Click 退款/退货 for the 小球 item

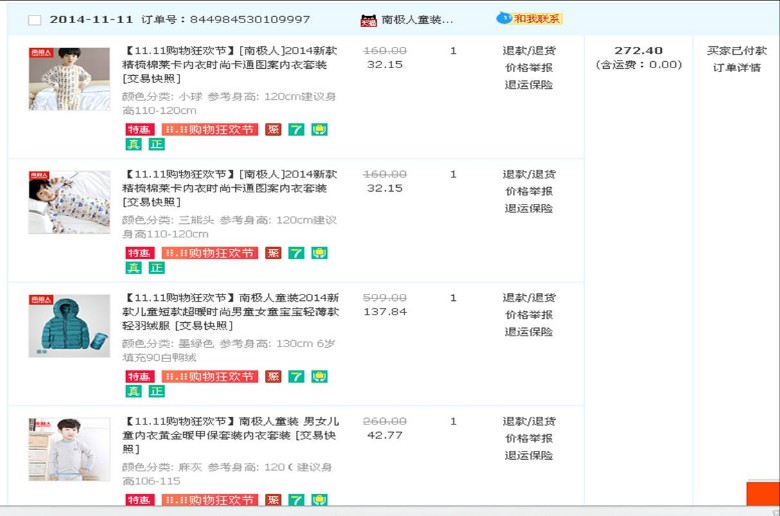(529, 50)
